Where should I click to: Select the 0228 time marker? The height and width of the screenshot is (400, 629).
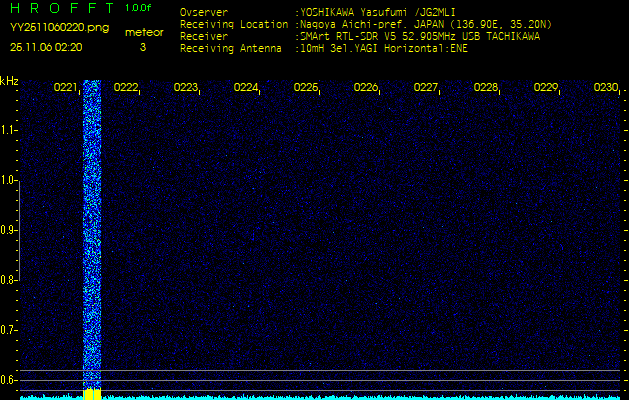(x=486, y=88)
